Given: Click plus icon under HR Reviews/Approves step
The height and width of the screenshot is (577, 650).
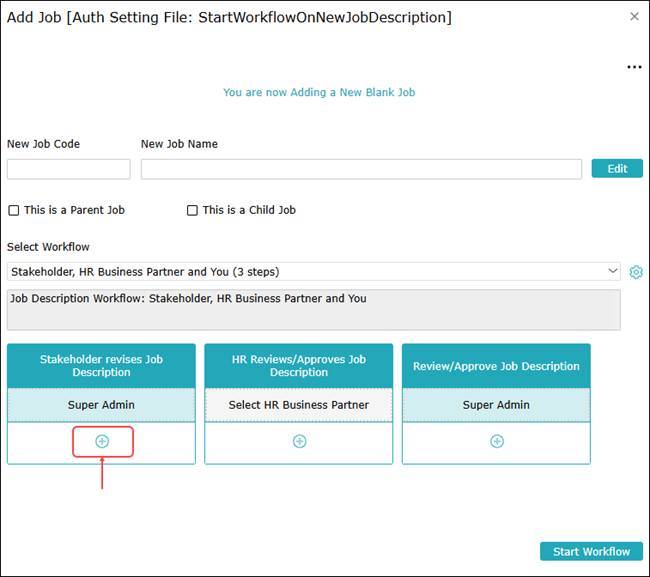Looking at the screenshot, I should 299,441.
